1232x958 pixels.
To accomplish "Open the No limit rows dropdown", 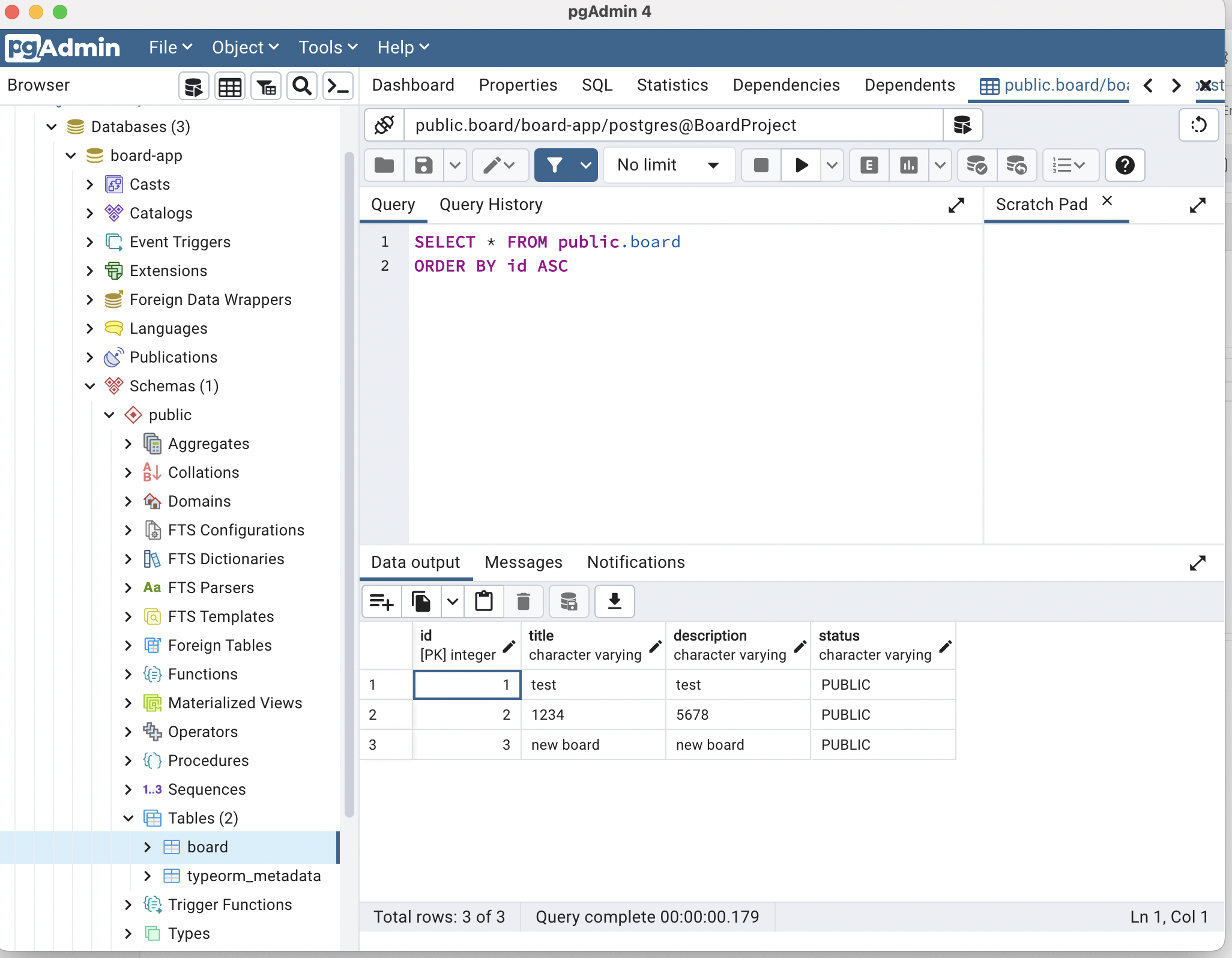I will (668, 165).
